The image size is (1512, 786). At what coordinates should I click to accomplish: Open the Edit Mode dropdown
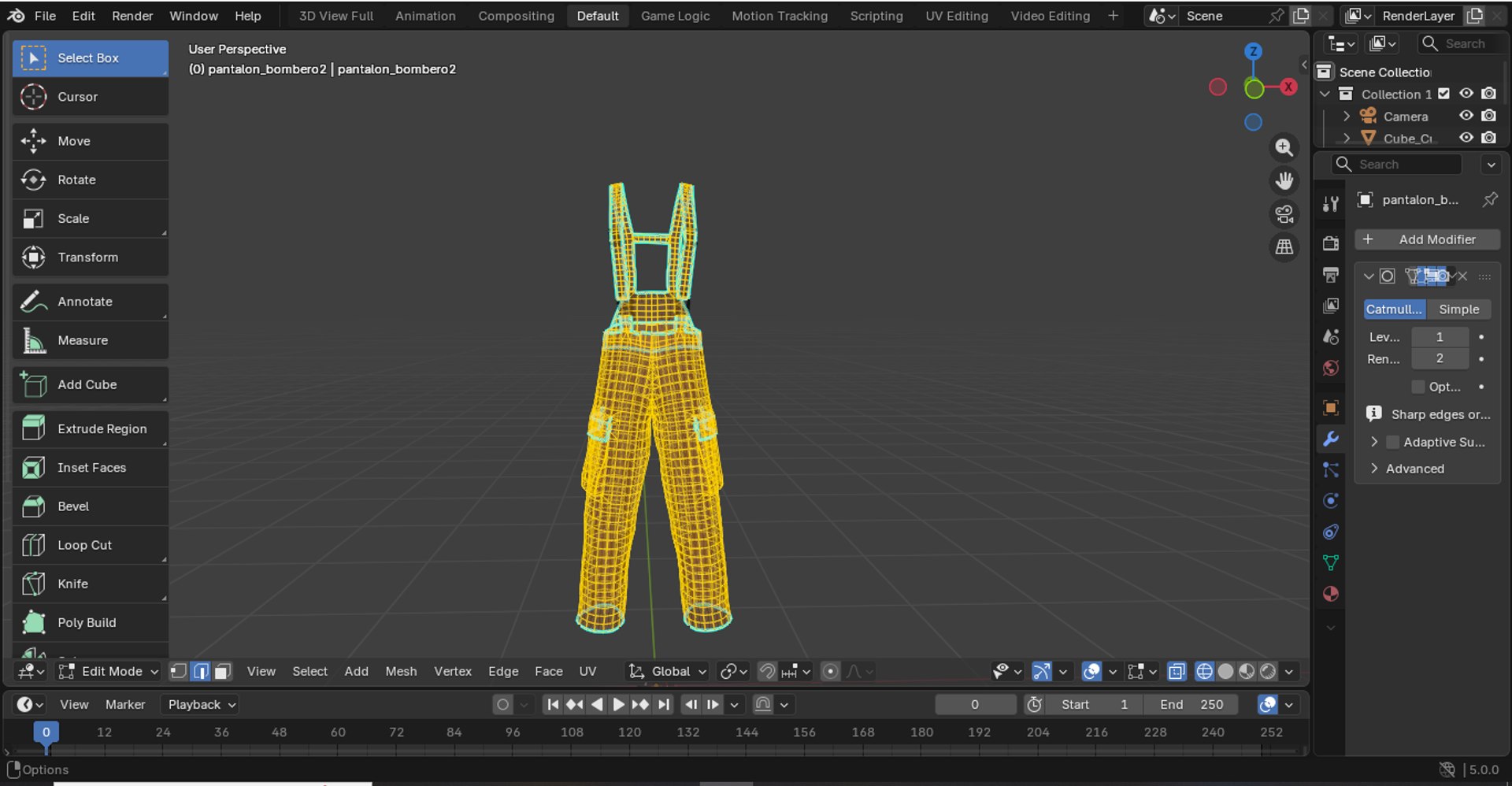(x=108, y=671)
